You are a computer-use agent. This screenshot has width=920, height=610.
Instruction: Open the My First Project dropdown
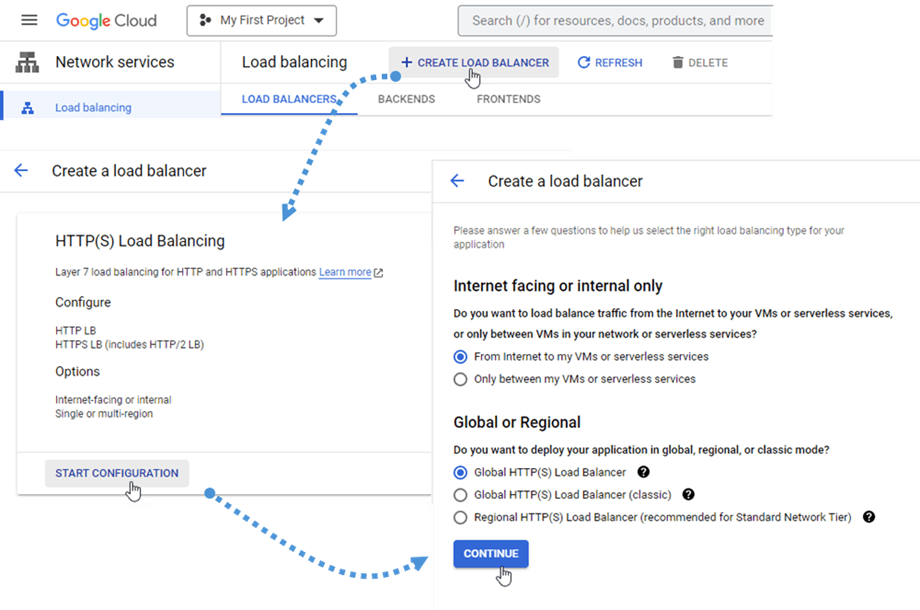coord(261,20)
